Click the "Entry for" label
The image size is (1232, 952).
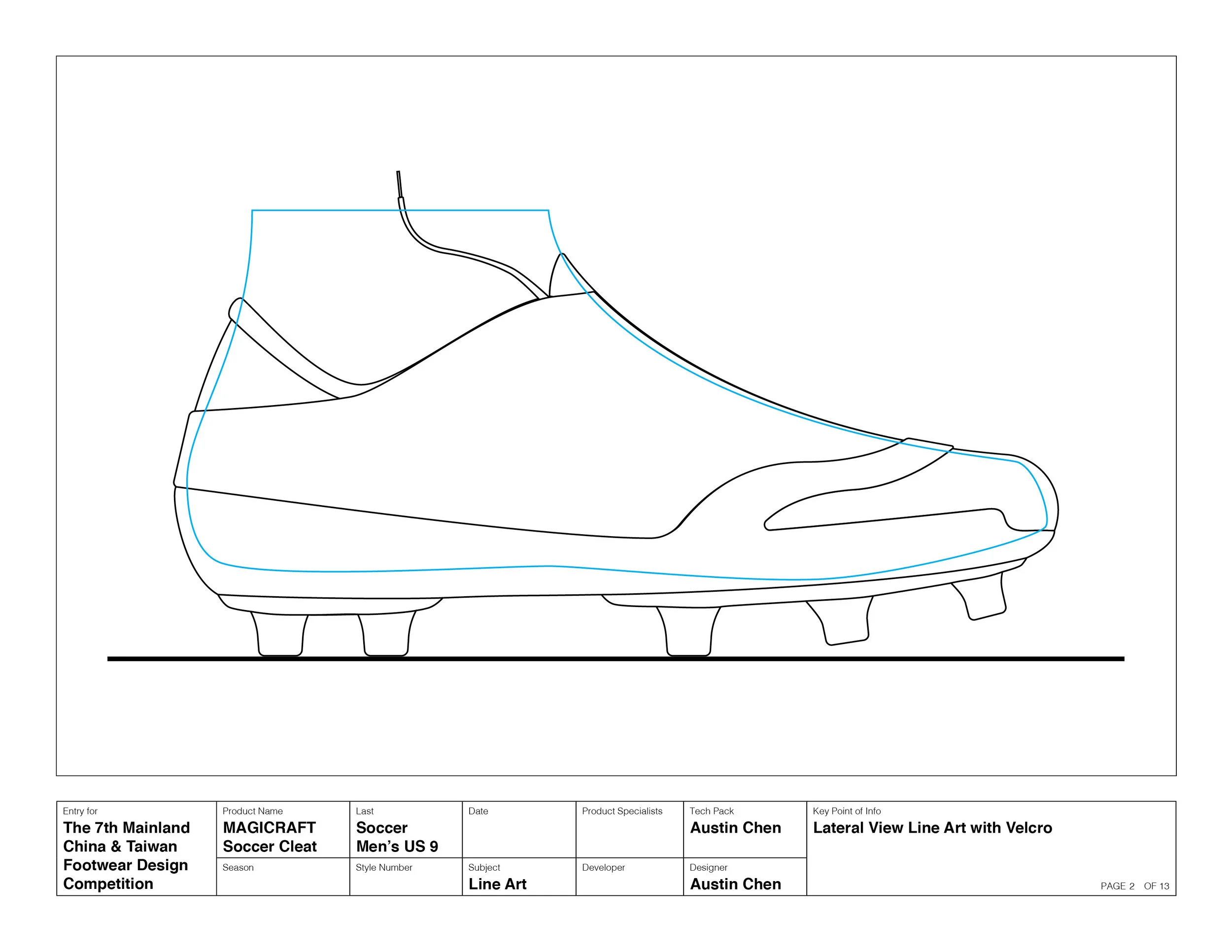pos(80,811)
